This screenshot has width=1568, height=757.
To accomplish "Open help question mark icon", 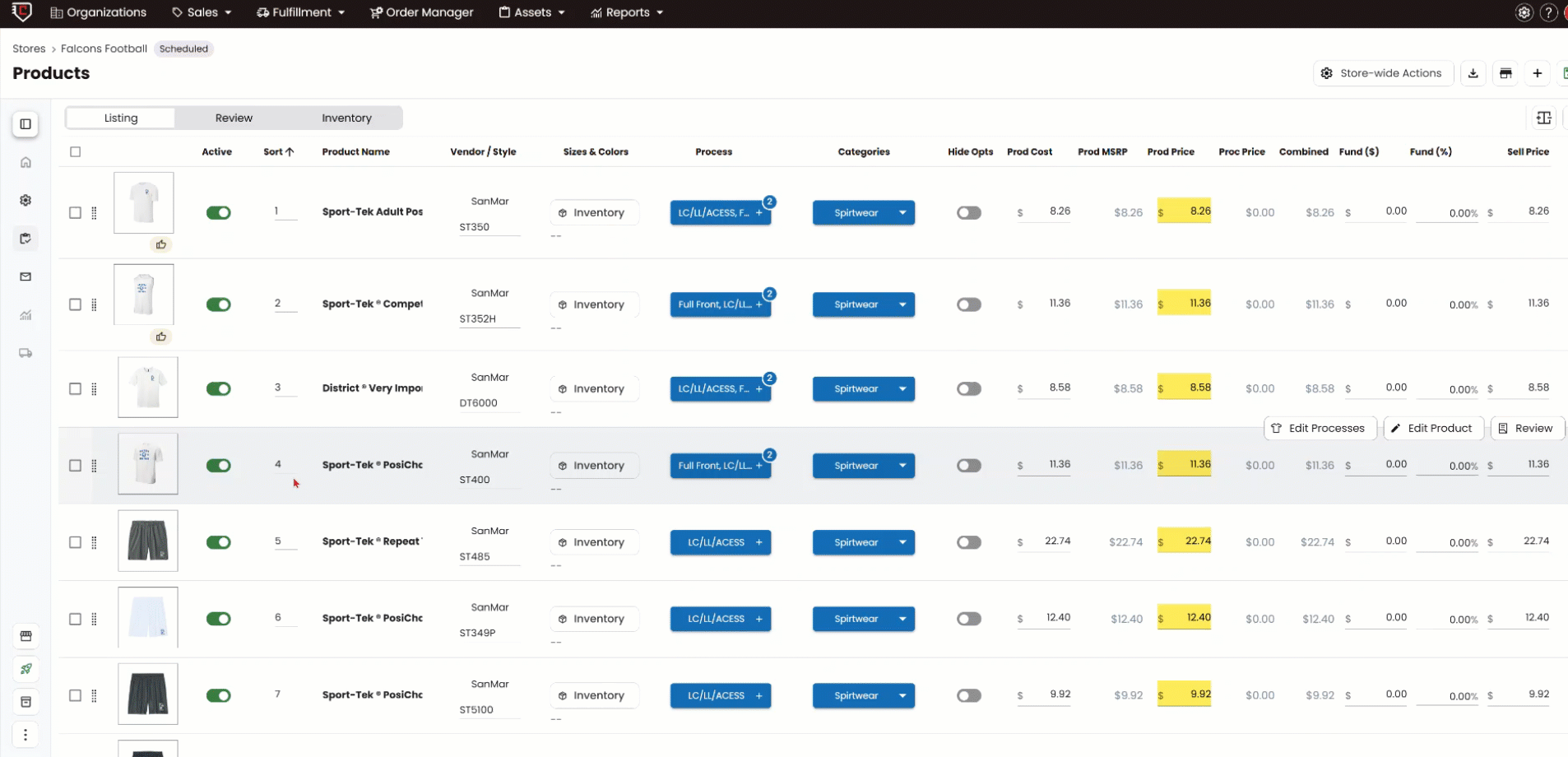I will tap(1548, 12).
